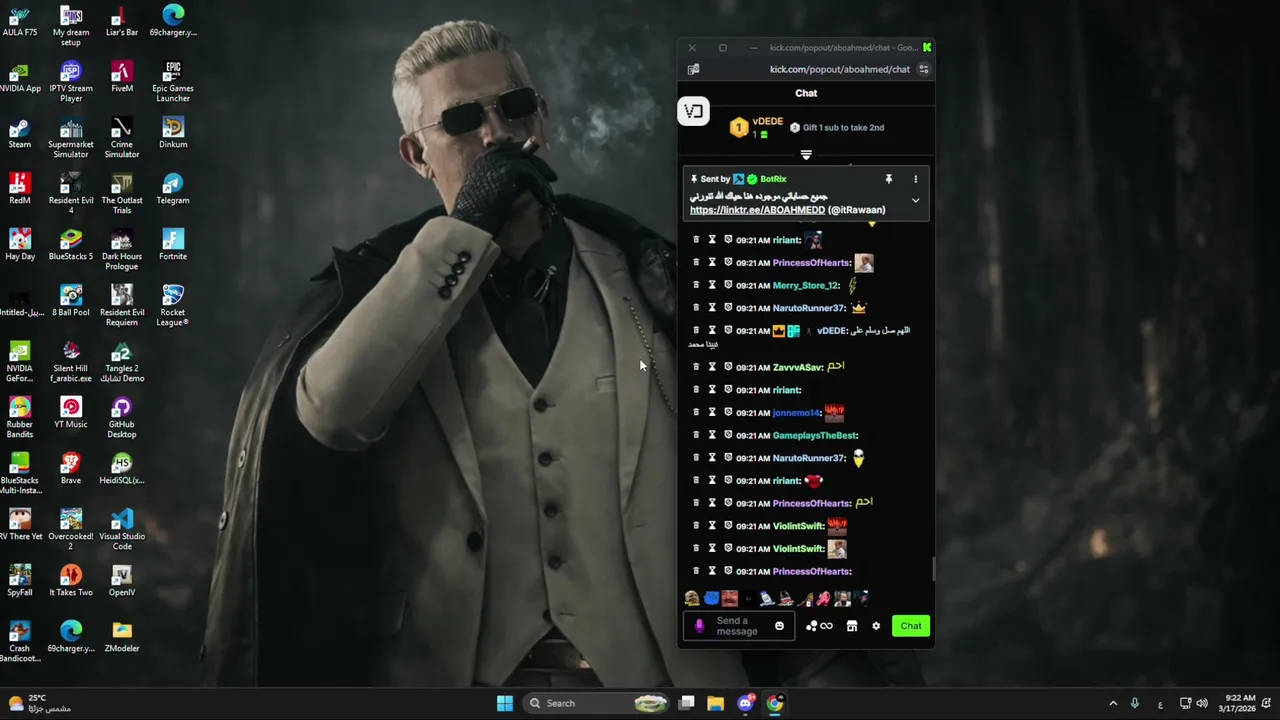Viewport: 1280px width, 720px height.
Task: Click the PrincessOfHearts username on the last message
Action: [x=811, y=571]
